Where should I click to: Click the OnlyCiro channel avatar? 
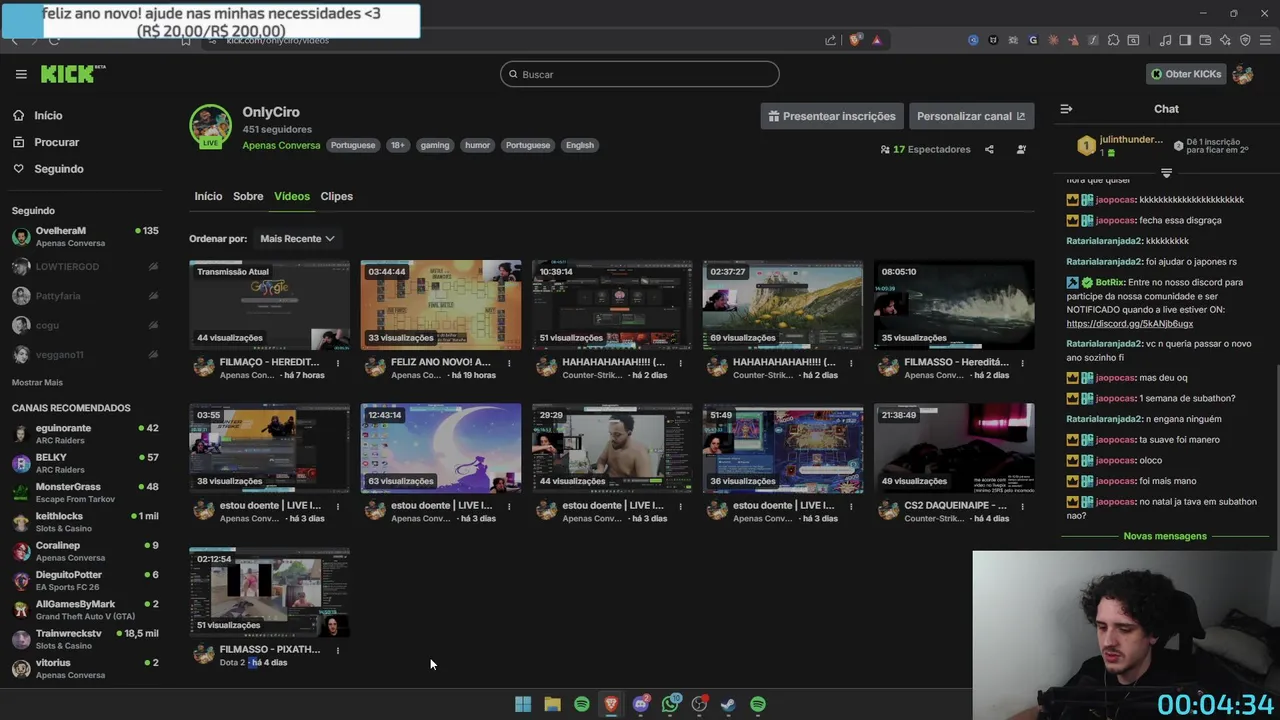point(210,126)
